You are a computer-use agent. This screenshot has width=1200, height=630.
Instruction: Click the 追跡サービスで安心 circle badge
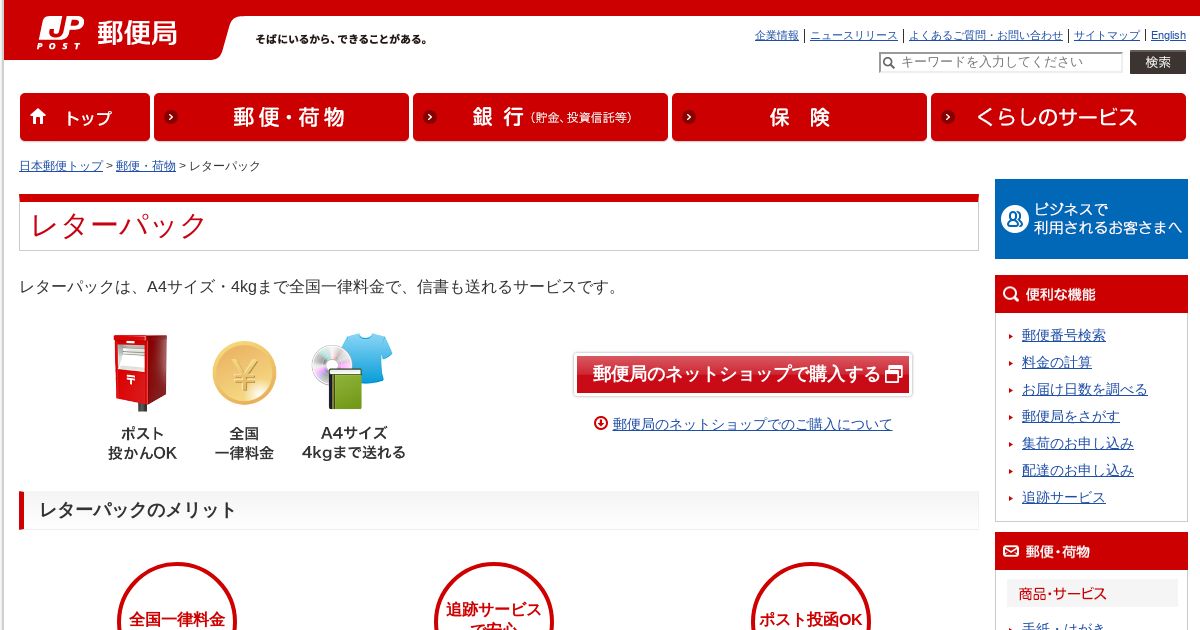(494, 597)
